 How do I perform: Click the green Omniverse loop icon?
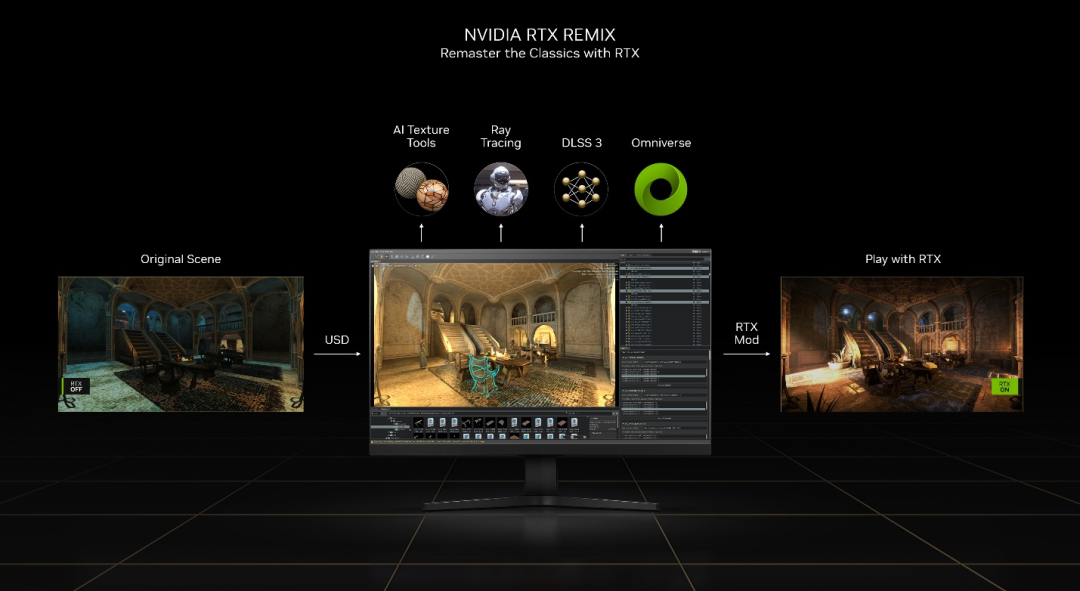(x=660, y=189)
